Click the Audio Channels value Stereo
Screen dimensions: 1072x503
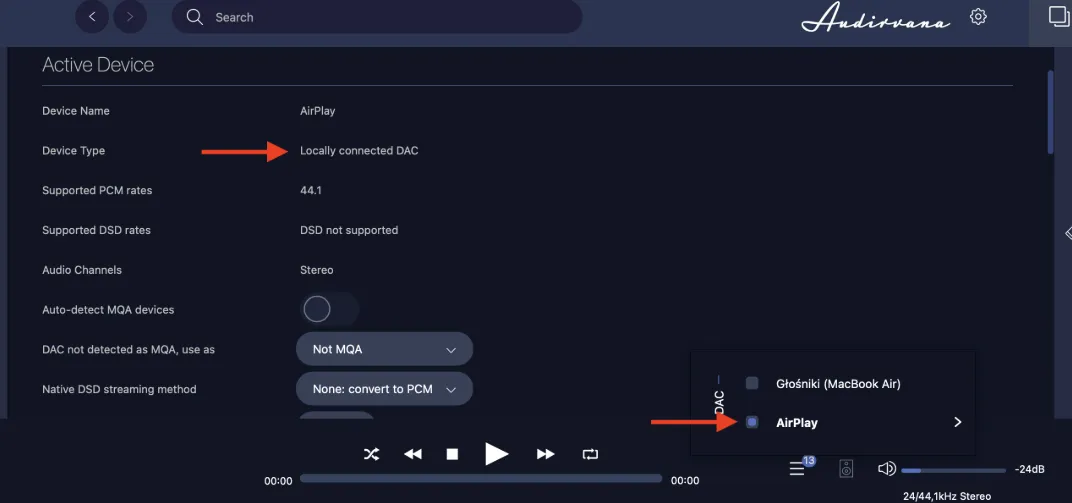(317, 270)
